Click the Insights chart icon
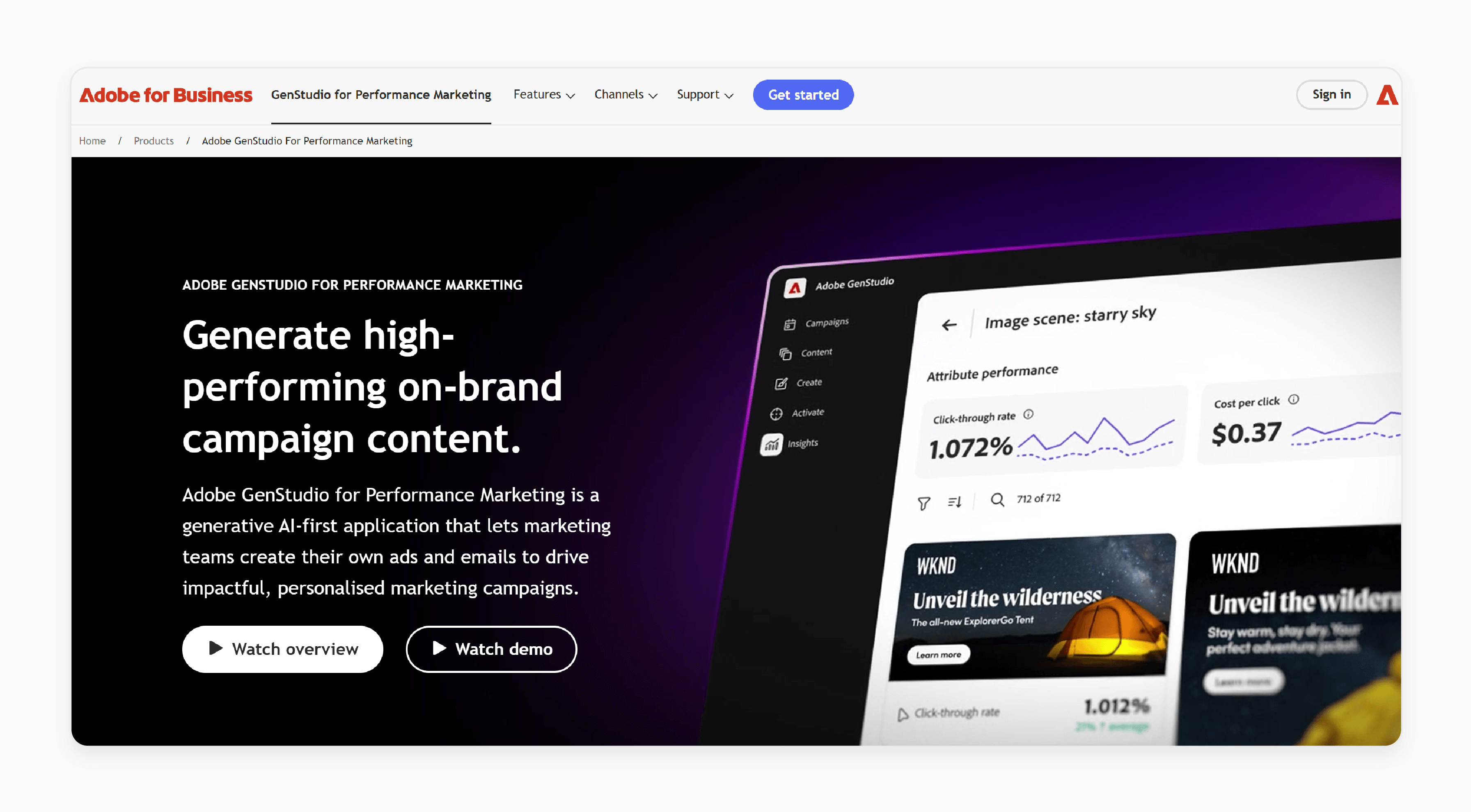This screenshot has height=812, width=1471. pyautogui.click(x=771, y=444)
